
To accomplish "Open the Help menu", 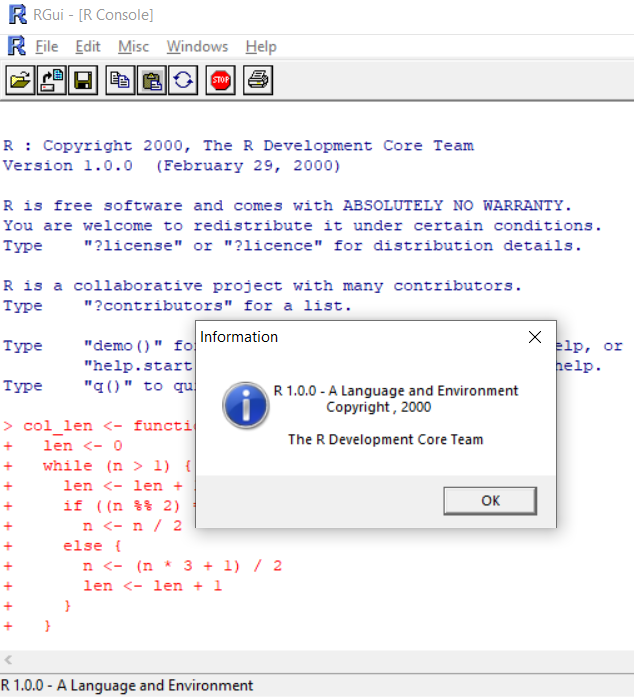I will 261,46.
